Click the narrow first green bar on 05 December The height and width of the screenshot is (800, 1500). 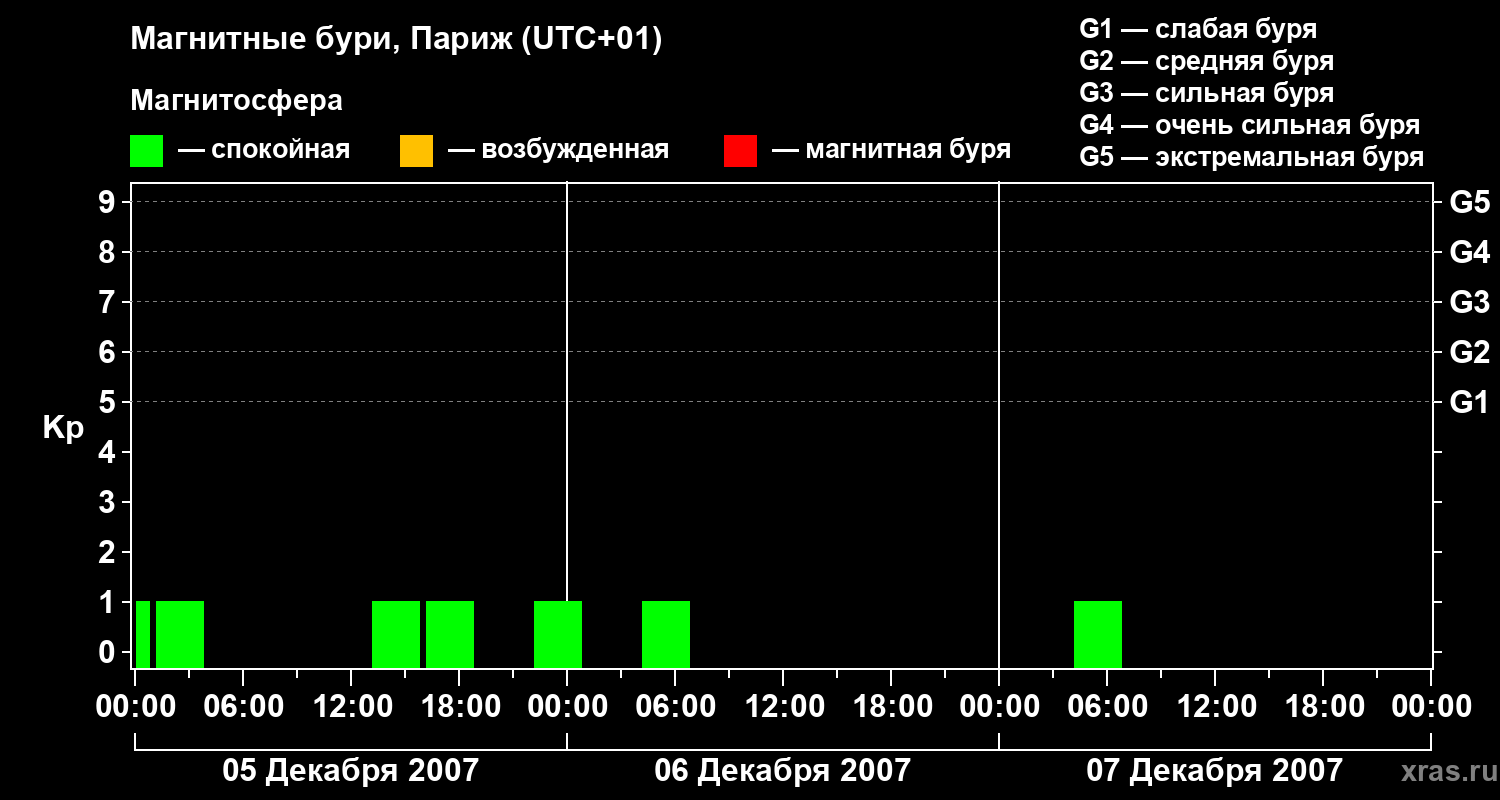click(x=143, y=634)
